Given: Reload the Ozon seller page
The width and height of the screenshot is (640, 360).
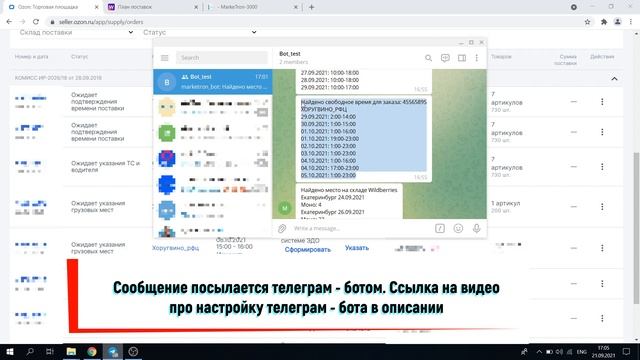Looking at the screenshot, I should (36, 22).
